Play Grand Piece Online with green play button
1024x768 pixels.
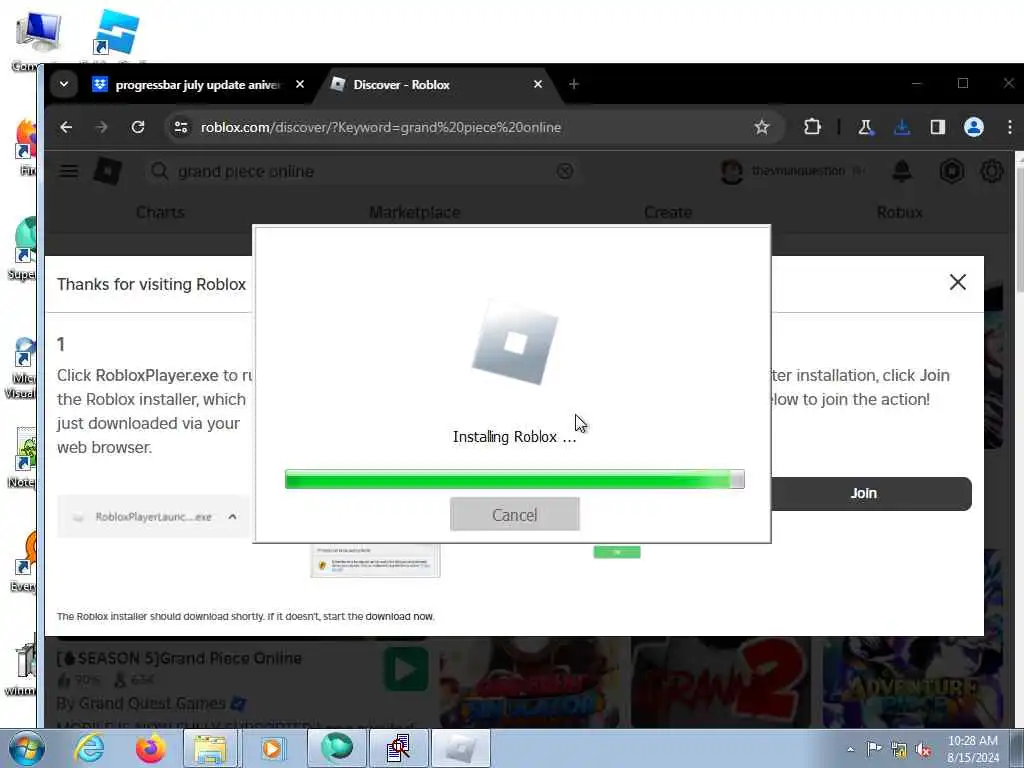pos(406,669)
